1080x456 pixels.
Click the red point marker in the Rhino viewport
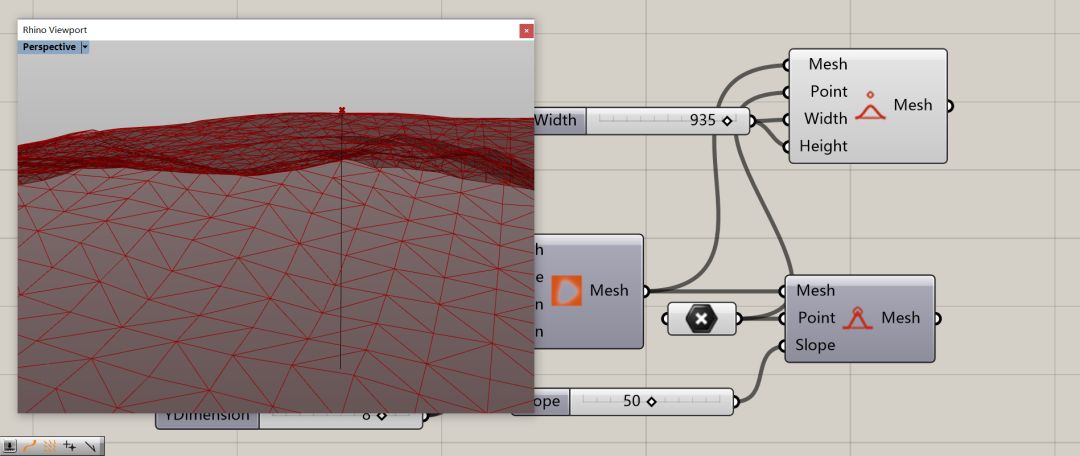pos(342,110)
